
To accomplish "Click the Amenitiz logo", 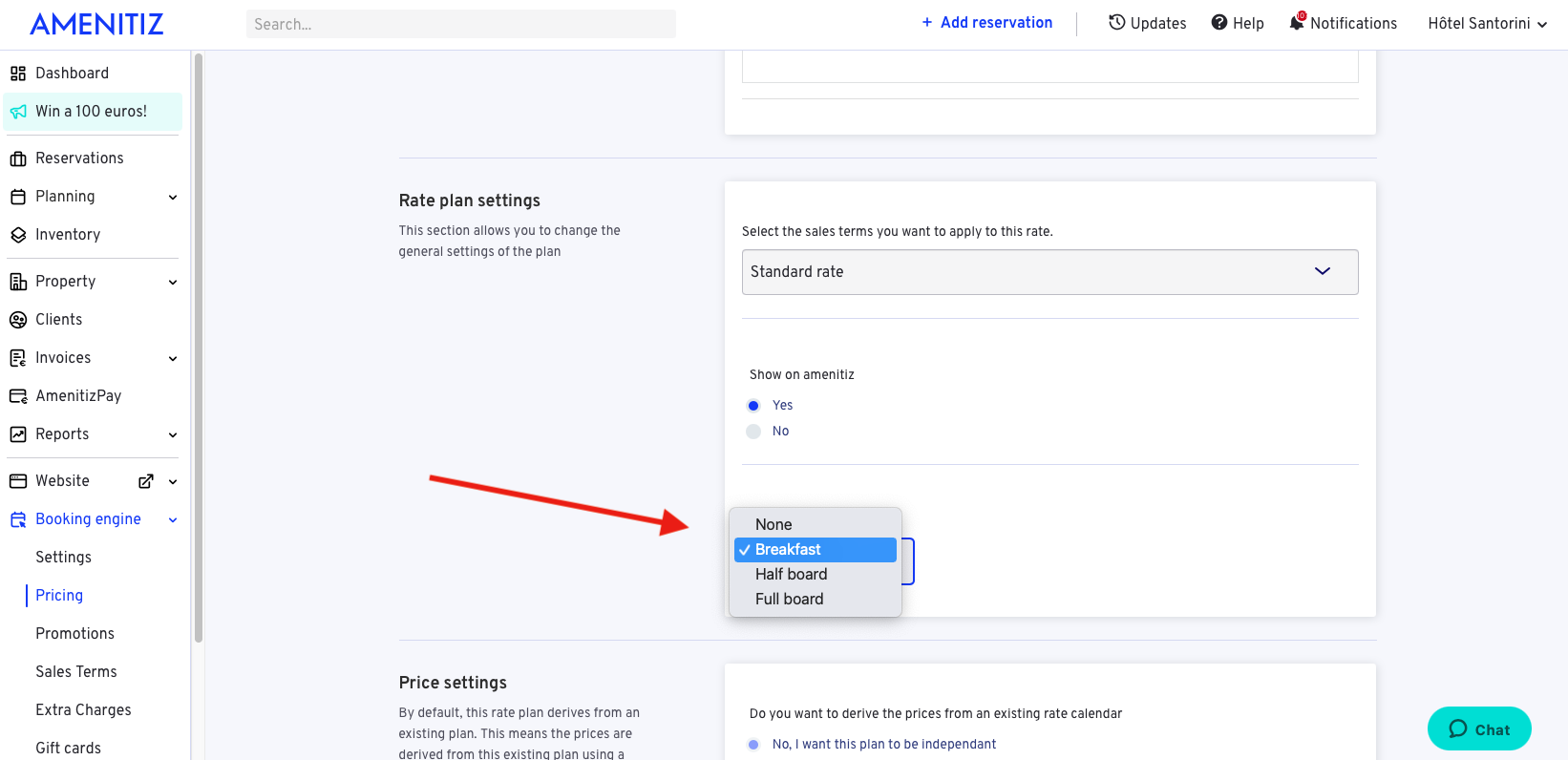I will point(96,24).
